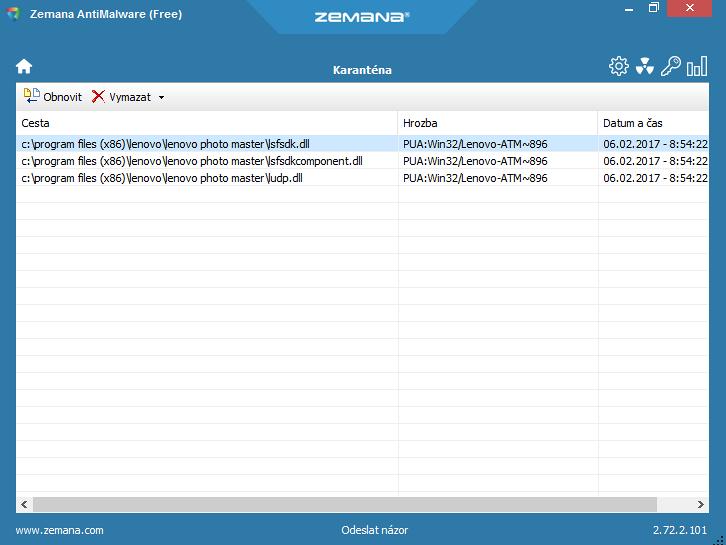Click date cell of lsfsdkcomponent.dll row
726x545 pixels.
(655, 161)
